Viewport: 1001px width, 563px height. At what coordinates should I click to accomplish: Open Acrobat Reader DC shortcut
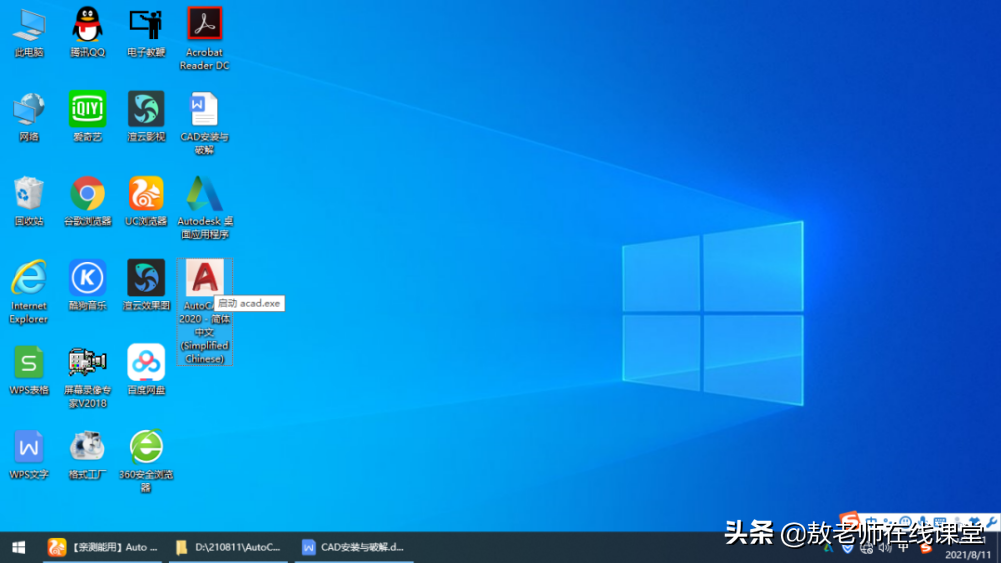coord(205,24)
